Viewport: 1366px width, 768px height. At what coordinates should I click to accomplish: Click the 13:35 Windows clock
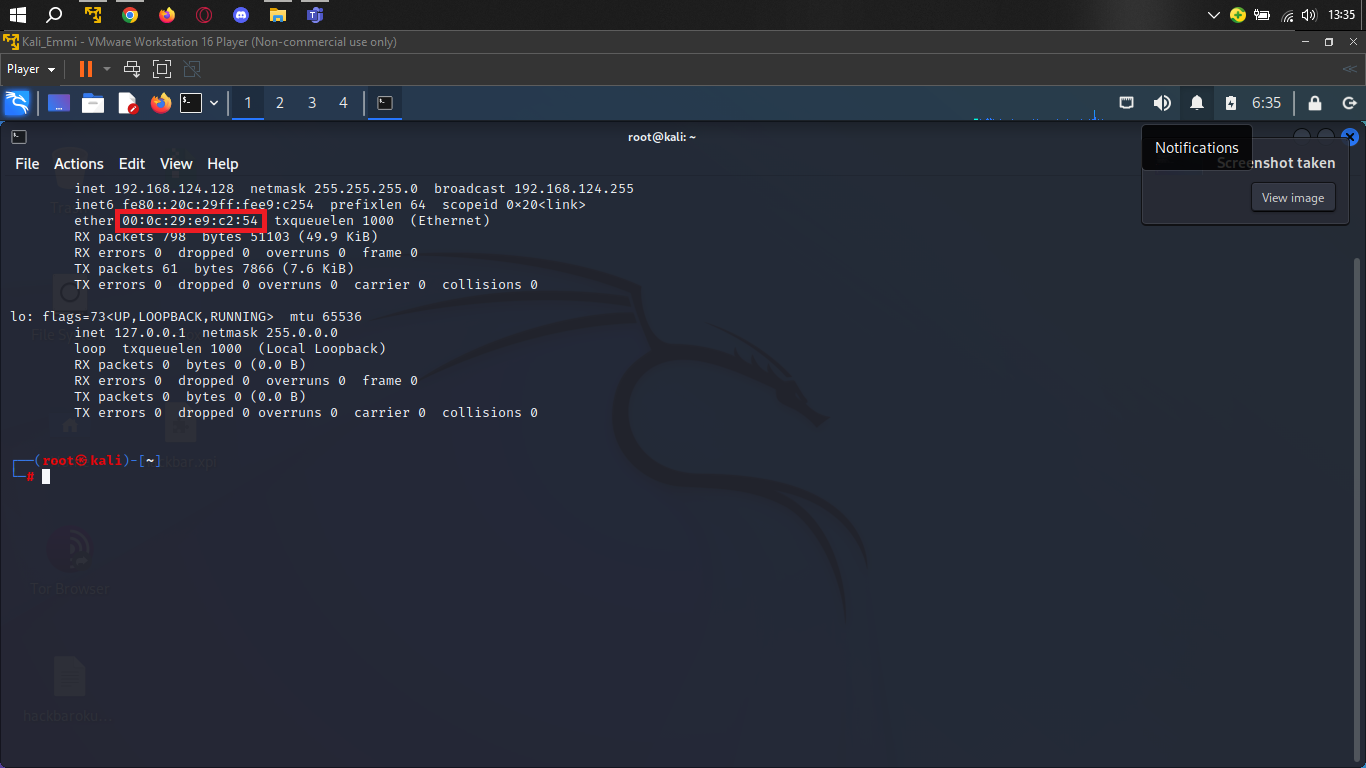[1342, 15]
